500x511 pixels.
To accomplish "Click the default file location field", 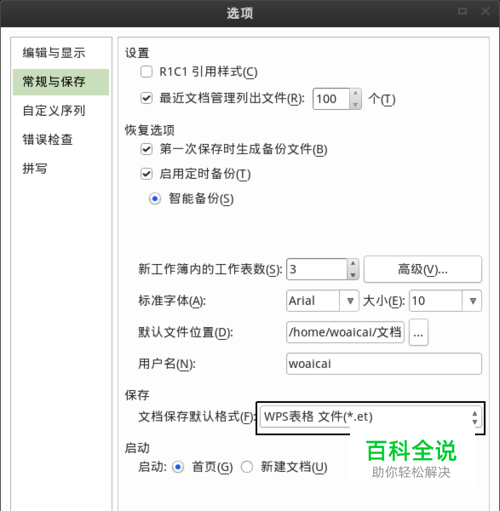I will tap(345, 332).
